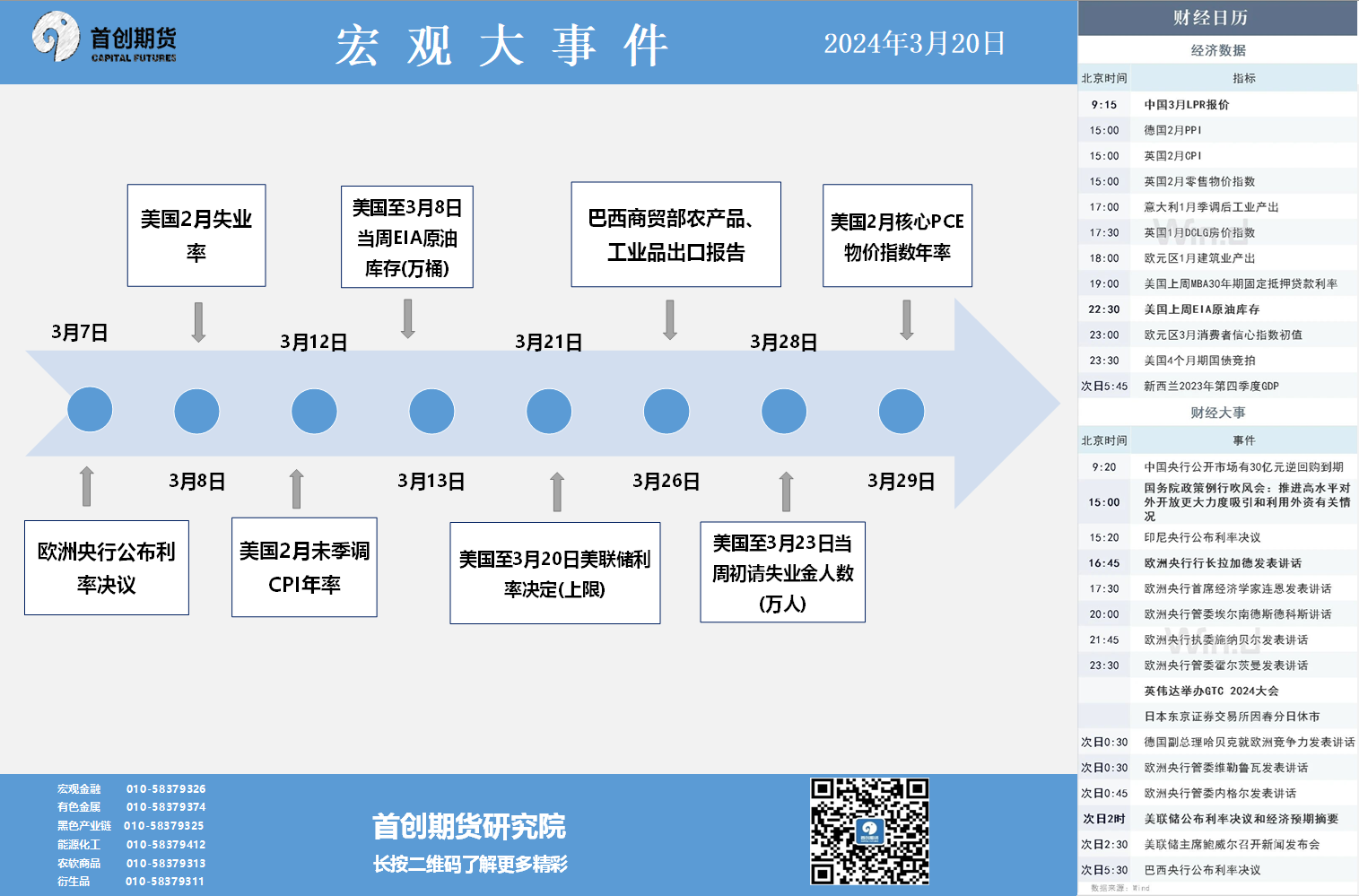The image size is (1359, 896).
Task: Click the 英伟达举办GTC 2024大会 row
Action: click(x=1217, y=691)
